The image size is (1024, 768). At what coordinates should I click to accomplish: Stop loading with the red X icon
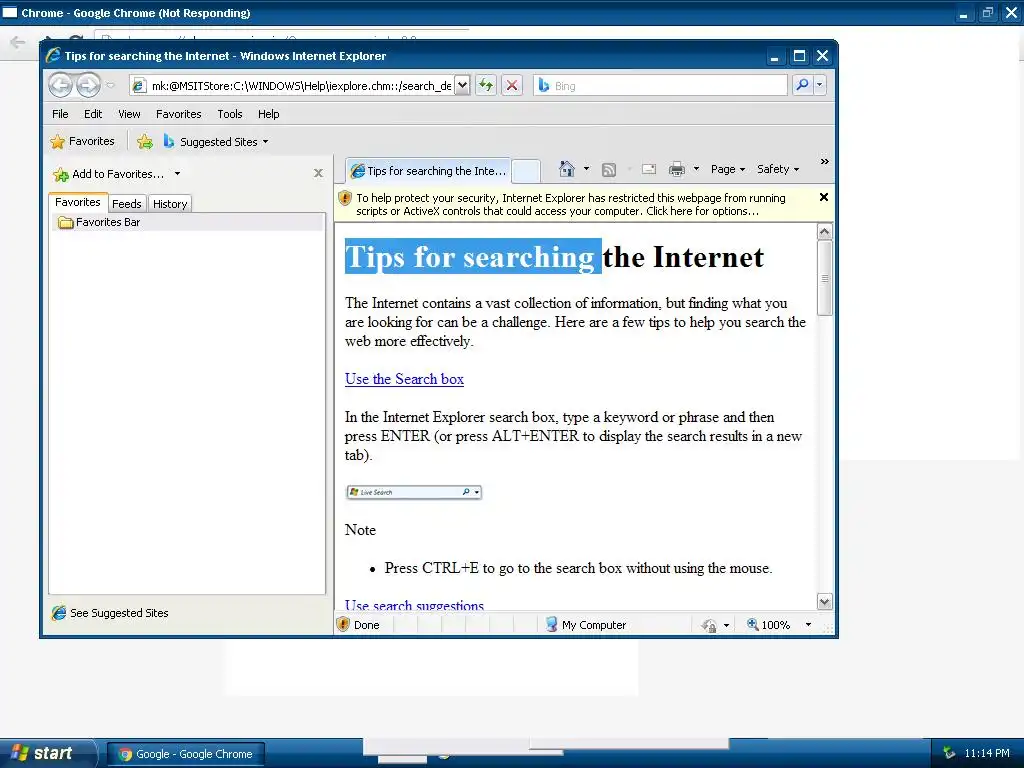(512, 86)
